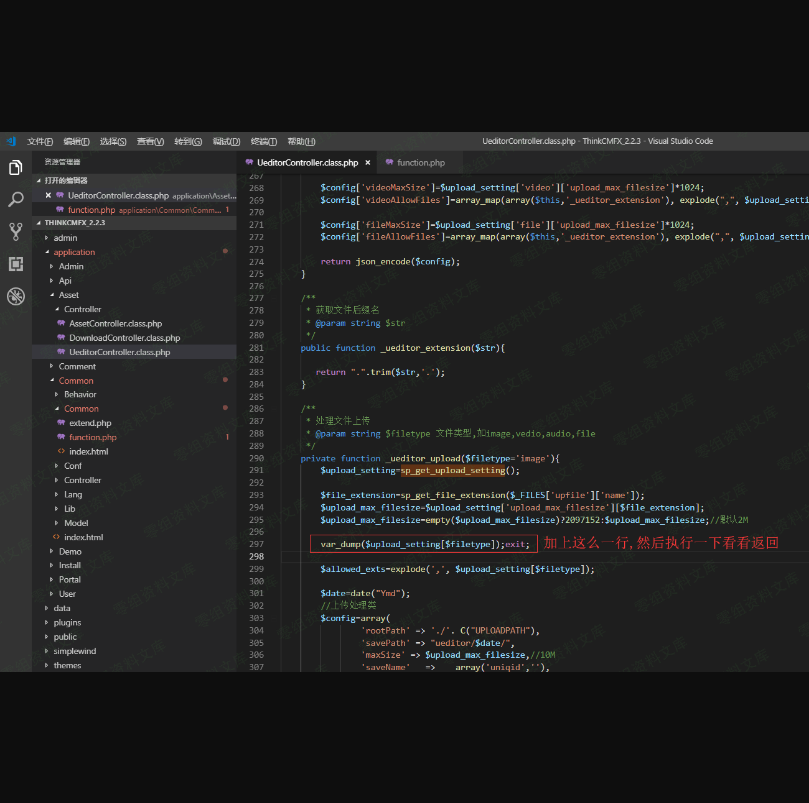Open the Source Control view

pos(15,232)
